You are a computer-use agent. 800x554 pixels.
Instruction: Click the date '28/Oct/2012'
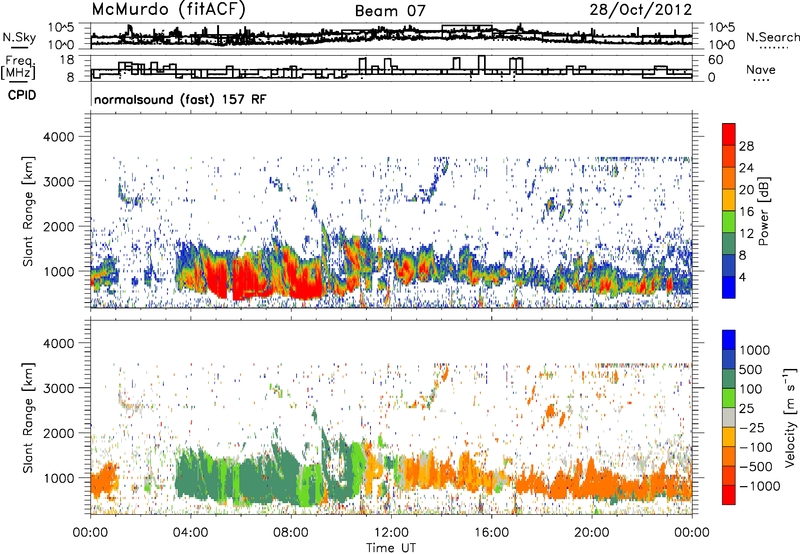pos(641,10)
